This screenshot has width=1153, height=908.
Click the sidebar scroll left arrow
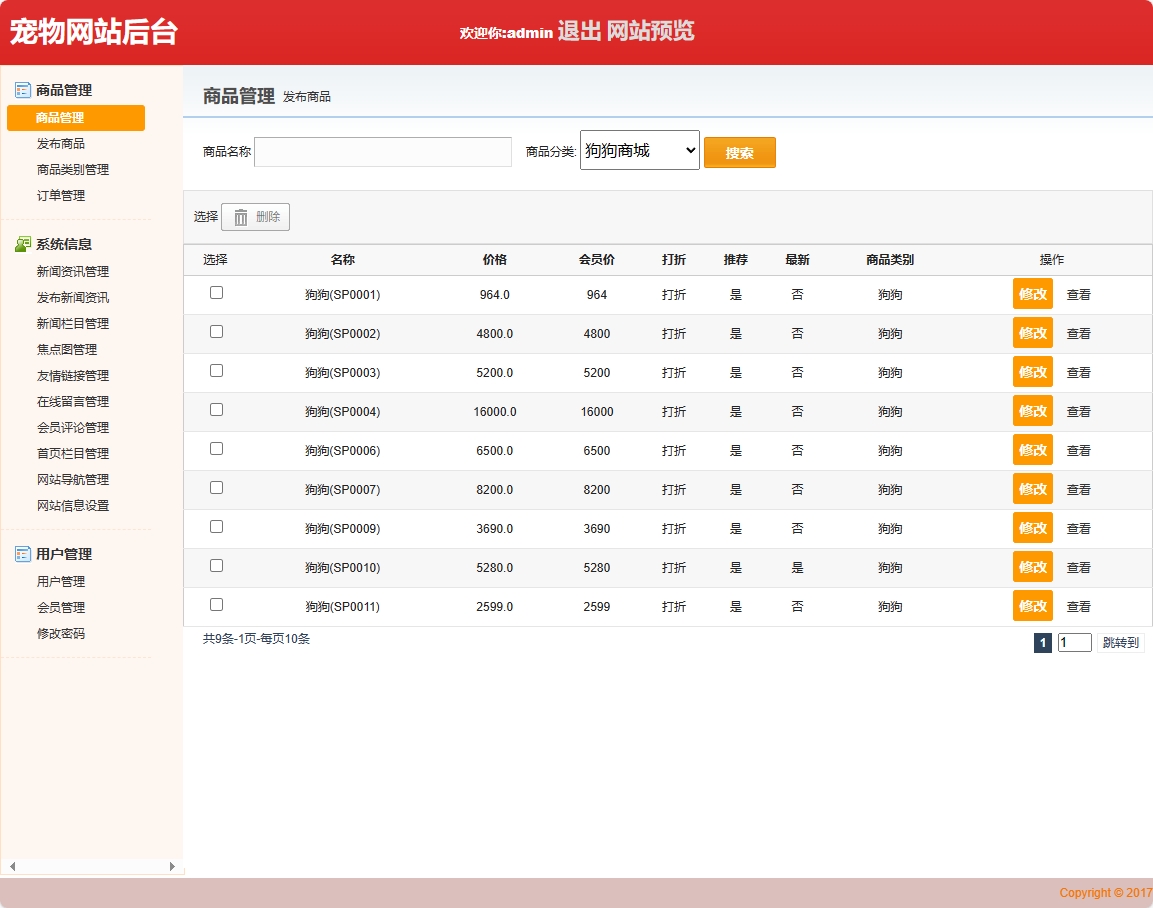click(12, 866)
